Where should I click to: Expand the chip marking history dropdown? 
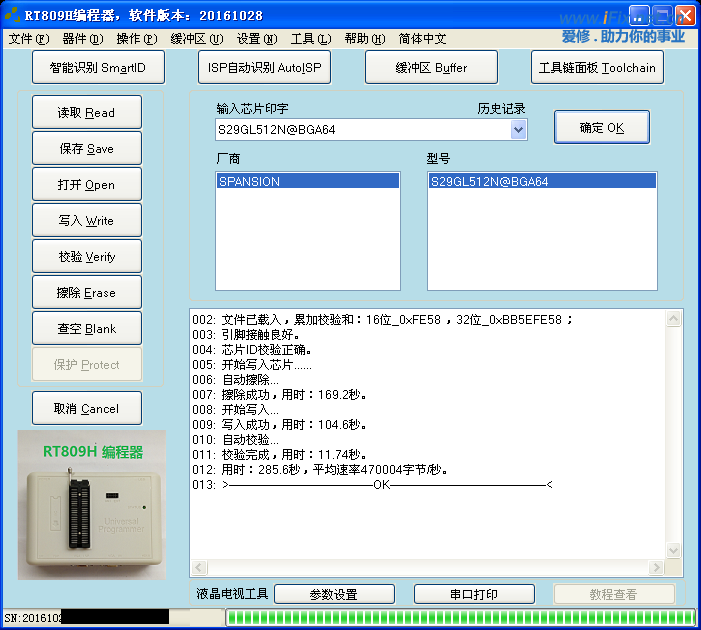click(518, 130)
